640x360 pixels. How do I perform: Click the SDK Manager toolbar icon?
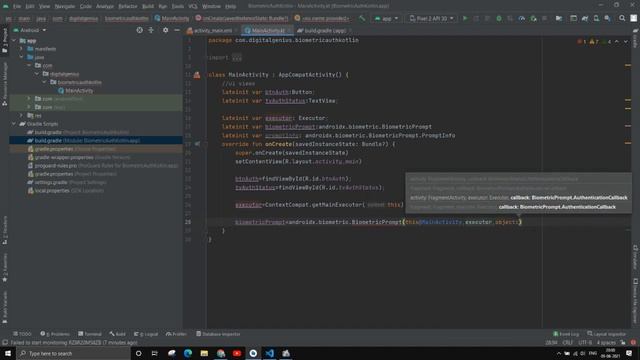click(608, 18)
